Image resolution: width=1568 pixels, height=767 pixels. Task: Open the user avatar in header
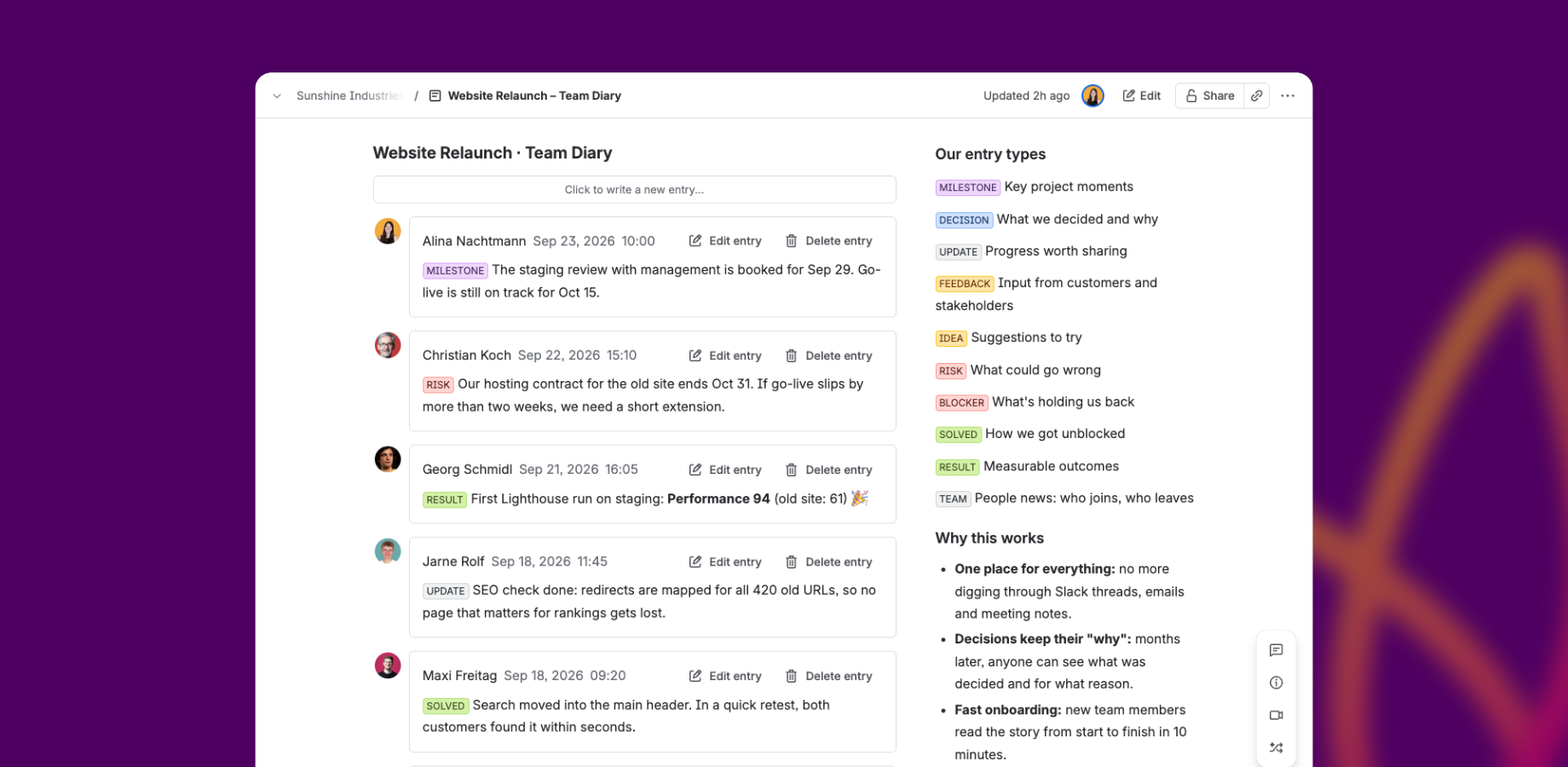tap(1092, 95)
